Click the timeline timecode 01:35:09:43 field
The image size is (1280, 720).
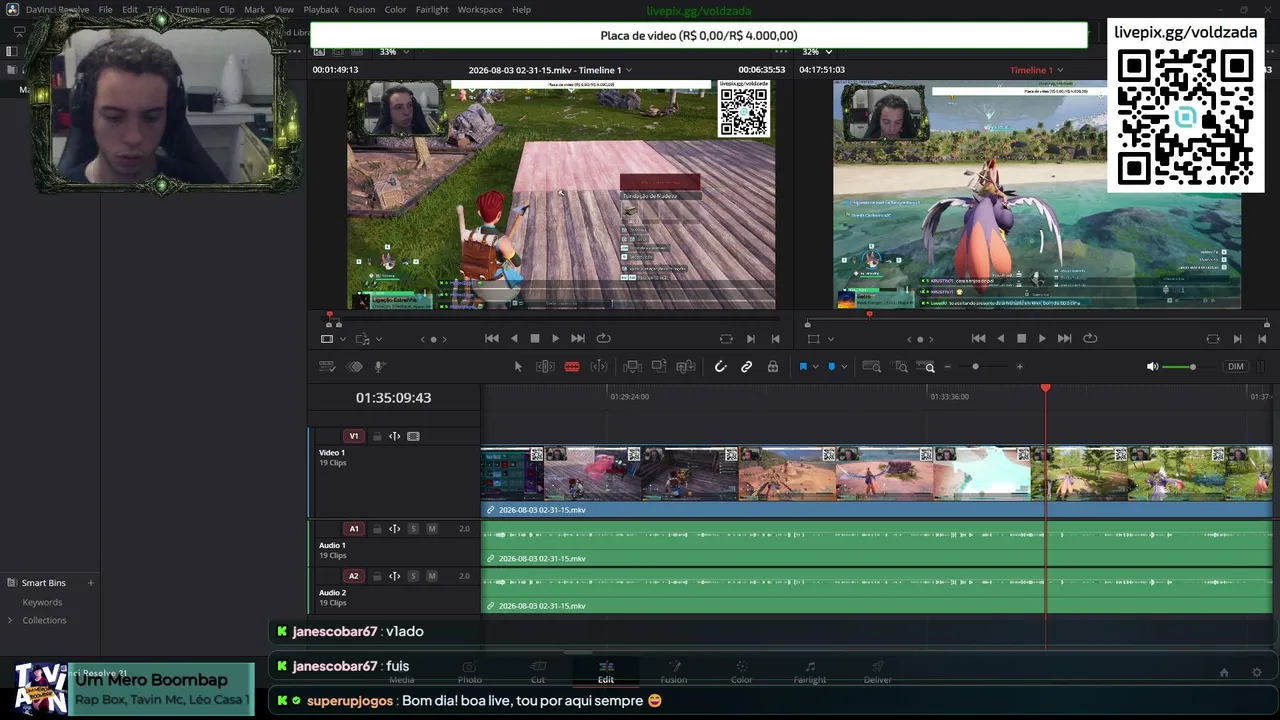point(393,398)
